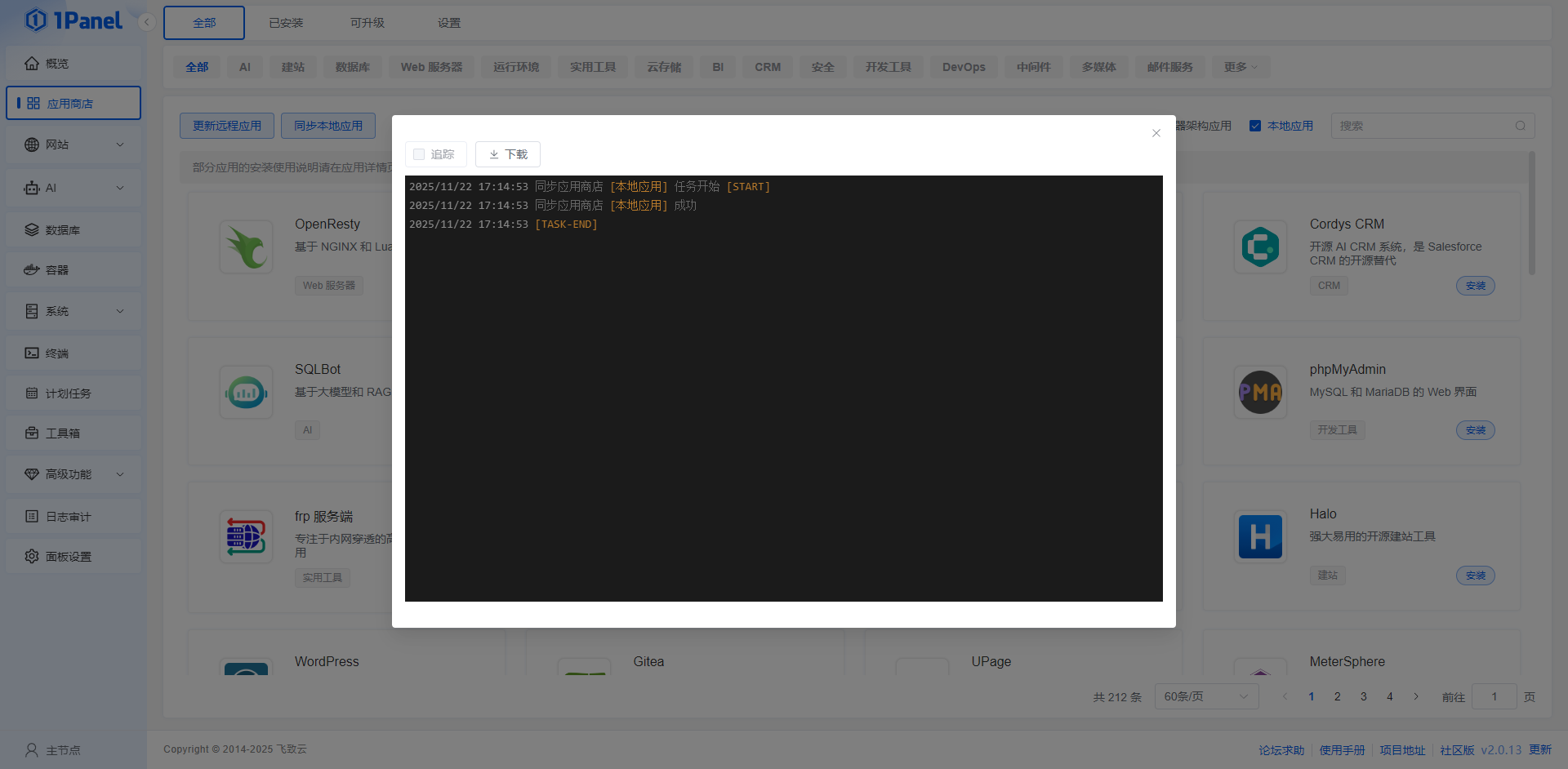The width and height of the screenshot is (1568, 769).
Task: Uncheck the 本地应用 checkbox
Action: 1255,126
